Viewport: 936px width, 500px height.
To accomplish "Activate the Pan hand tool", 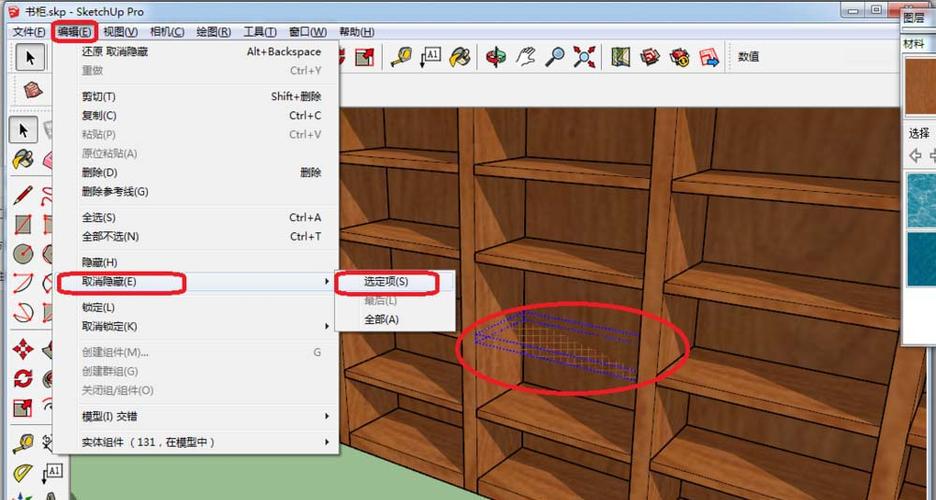I will pyautogui.click(x=525, y=57).
